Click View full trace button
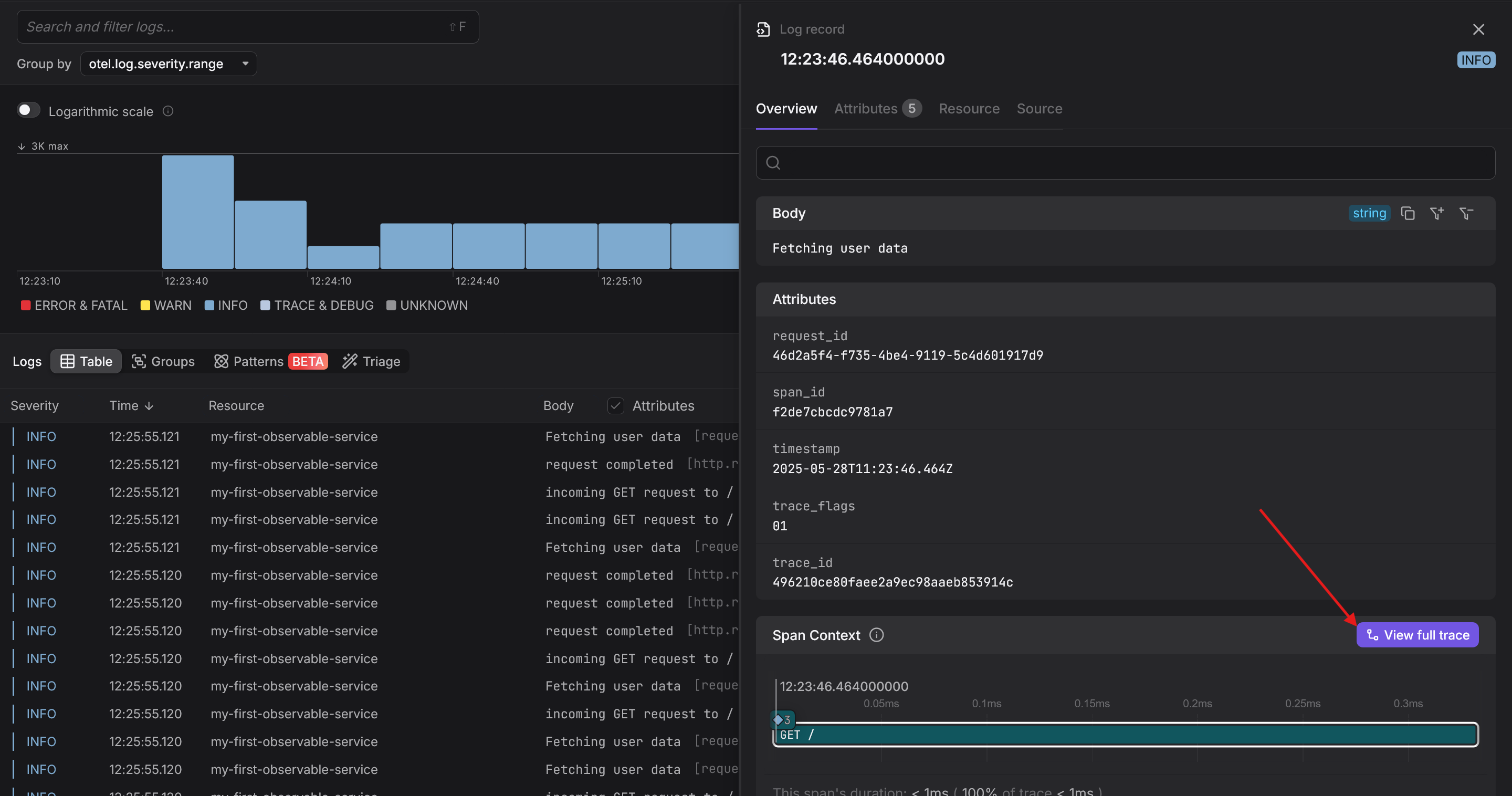Viewport: 1512px width, 796px height. click(1417, 635)
